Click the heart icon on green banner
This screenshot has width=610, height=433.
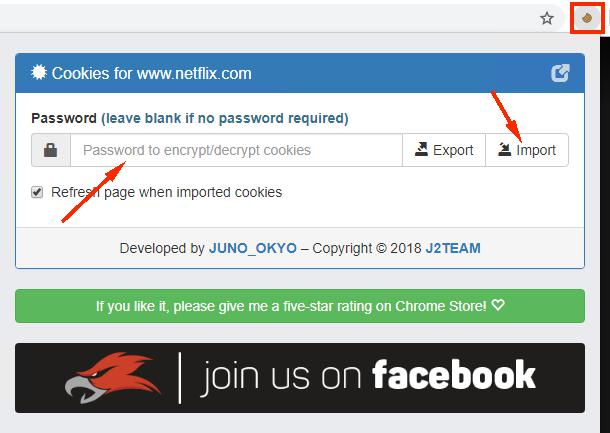point(498,305)
